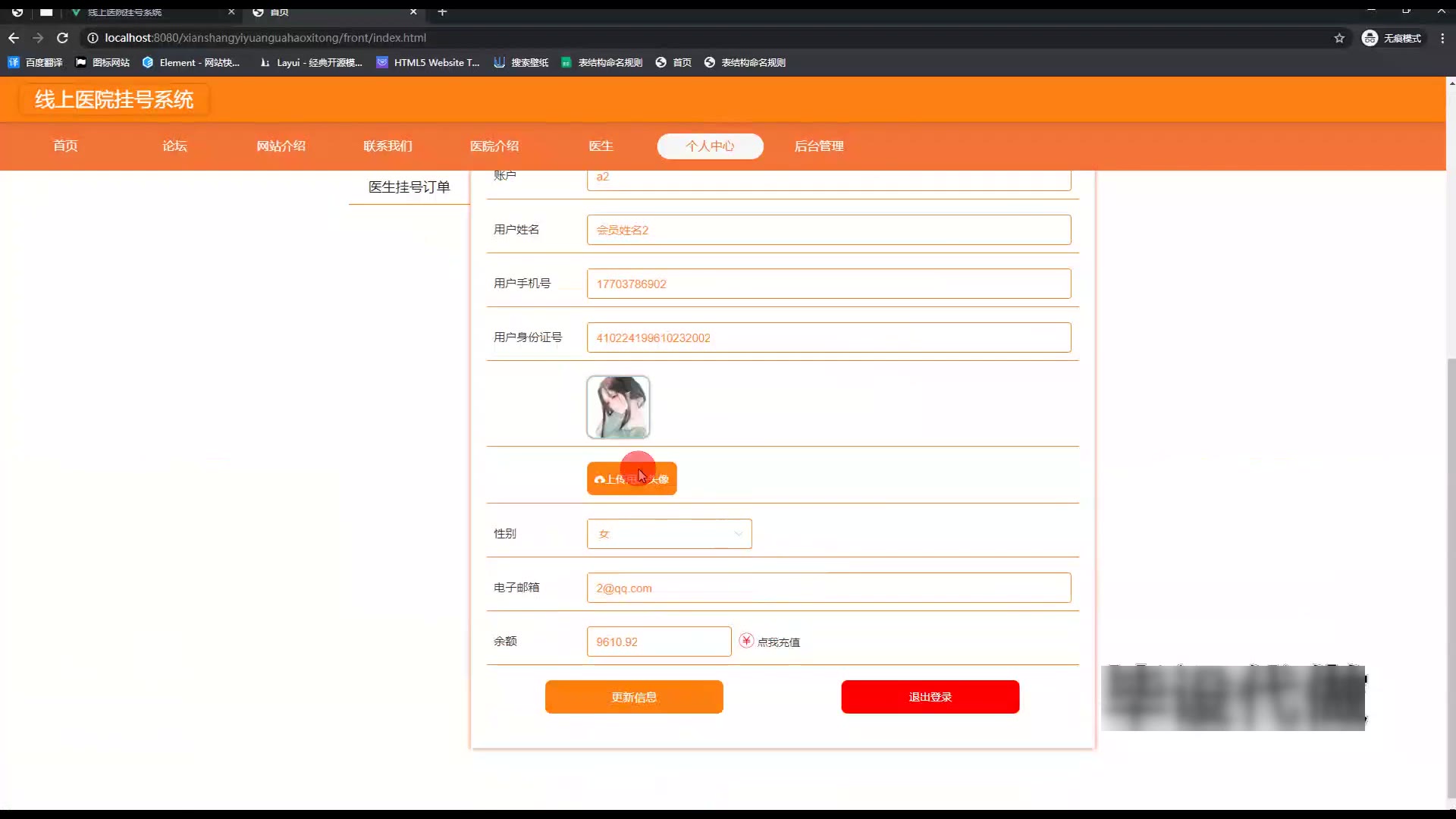The width and height of the screenshot is (1456, 819).
Task: Reload the page with refresh icon
Action: tap(62, 38)
